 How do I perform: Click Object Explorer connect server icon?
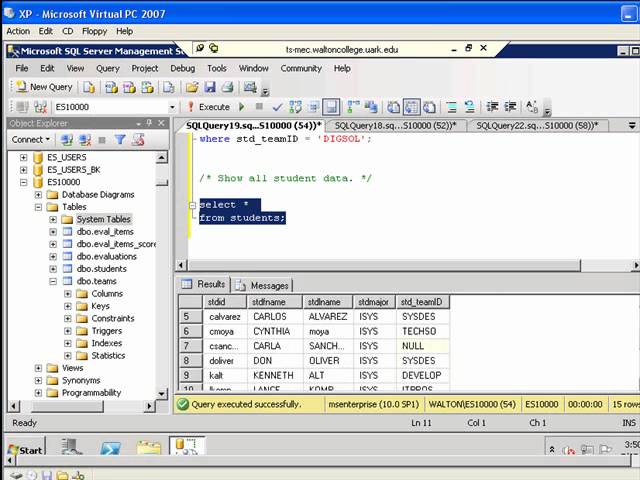67,140
